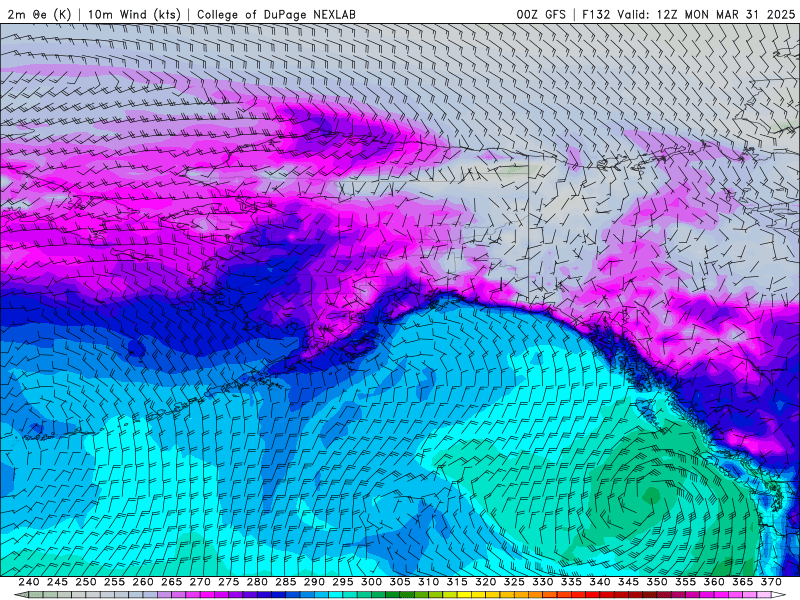Click the 240 value on the color scale

29,582
